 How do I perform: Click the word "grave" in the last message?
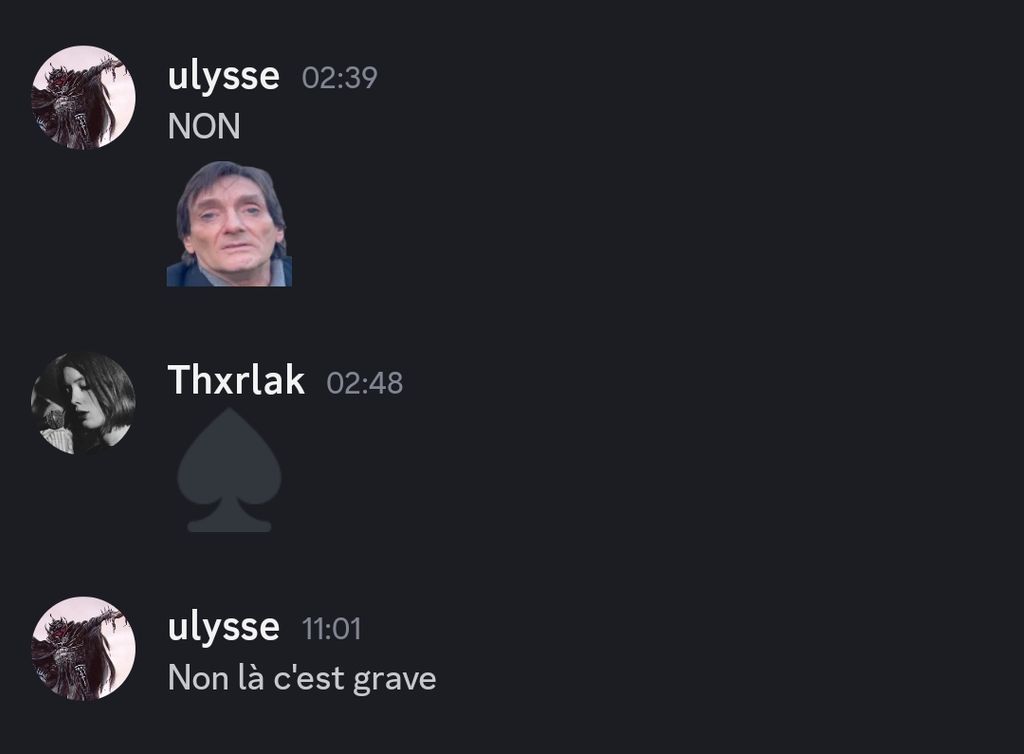point(394,680)
